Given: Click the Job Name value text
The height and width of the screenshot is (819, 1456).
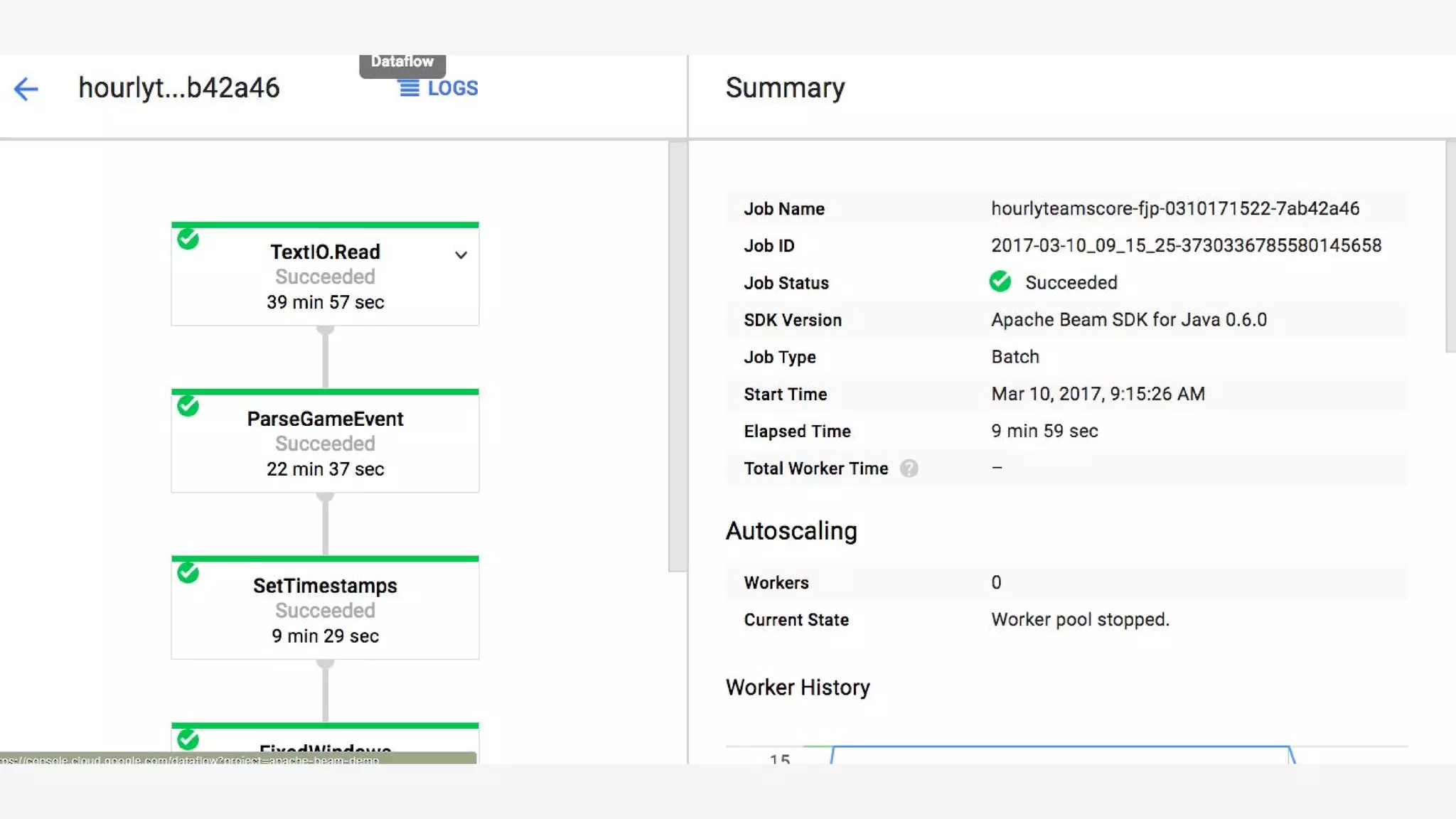Looking at the screenshot, I should tap(1174, 209).
